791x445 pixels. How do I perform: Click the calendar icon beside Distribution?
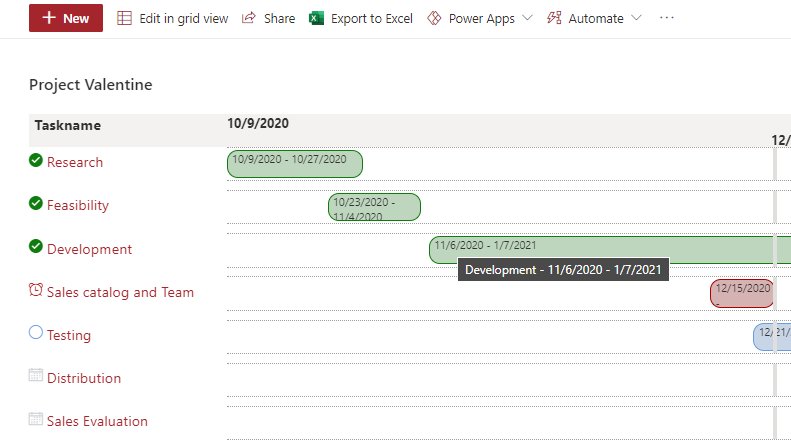tap(36, 375)
